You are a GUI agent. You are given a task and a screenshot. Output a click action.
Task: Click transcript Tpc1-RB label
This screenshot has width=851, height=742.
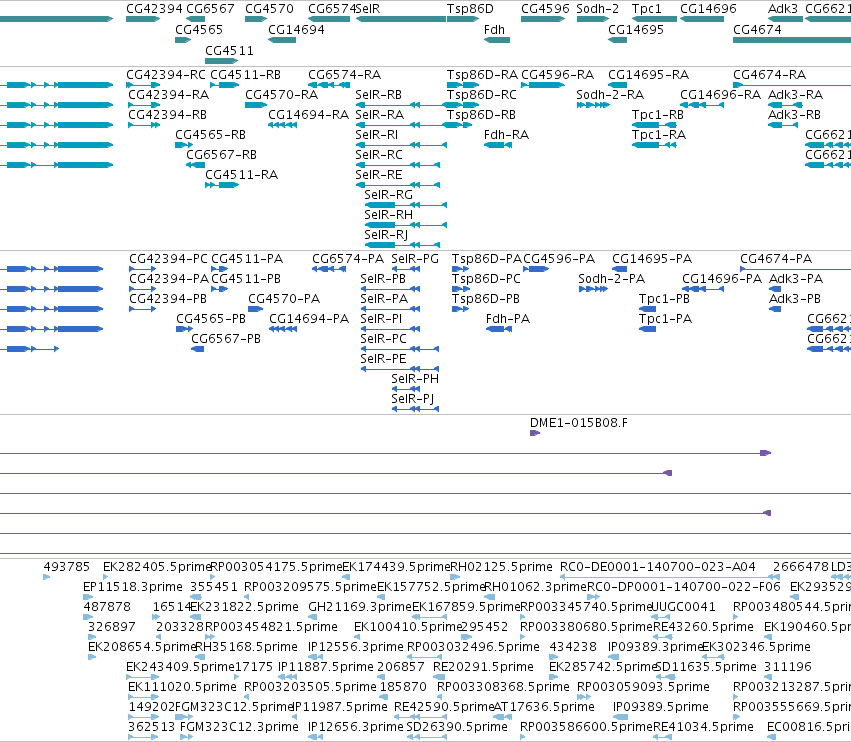658,115
